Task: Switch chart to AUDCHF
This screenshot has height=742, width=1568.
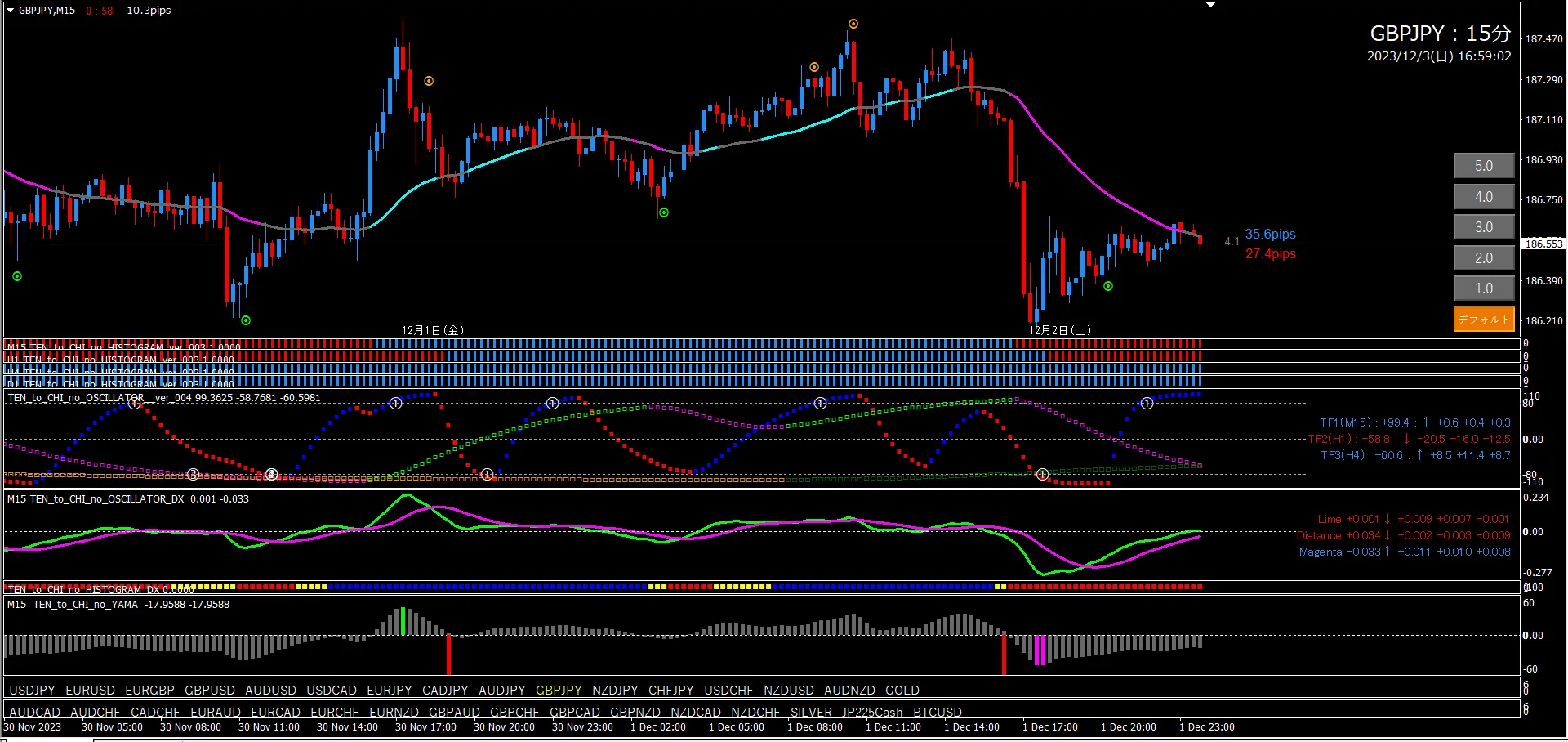Action: click(96, 713)
